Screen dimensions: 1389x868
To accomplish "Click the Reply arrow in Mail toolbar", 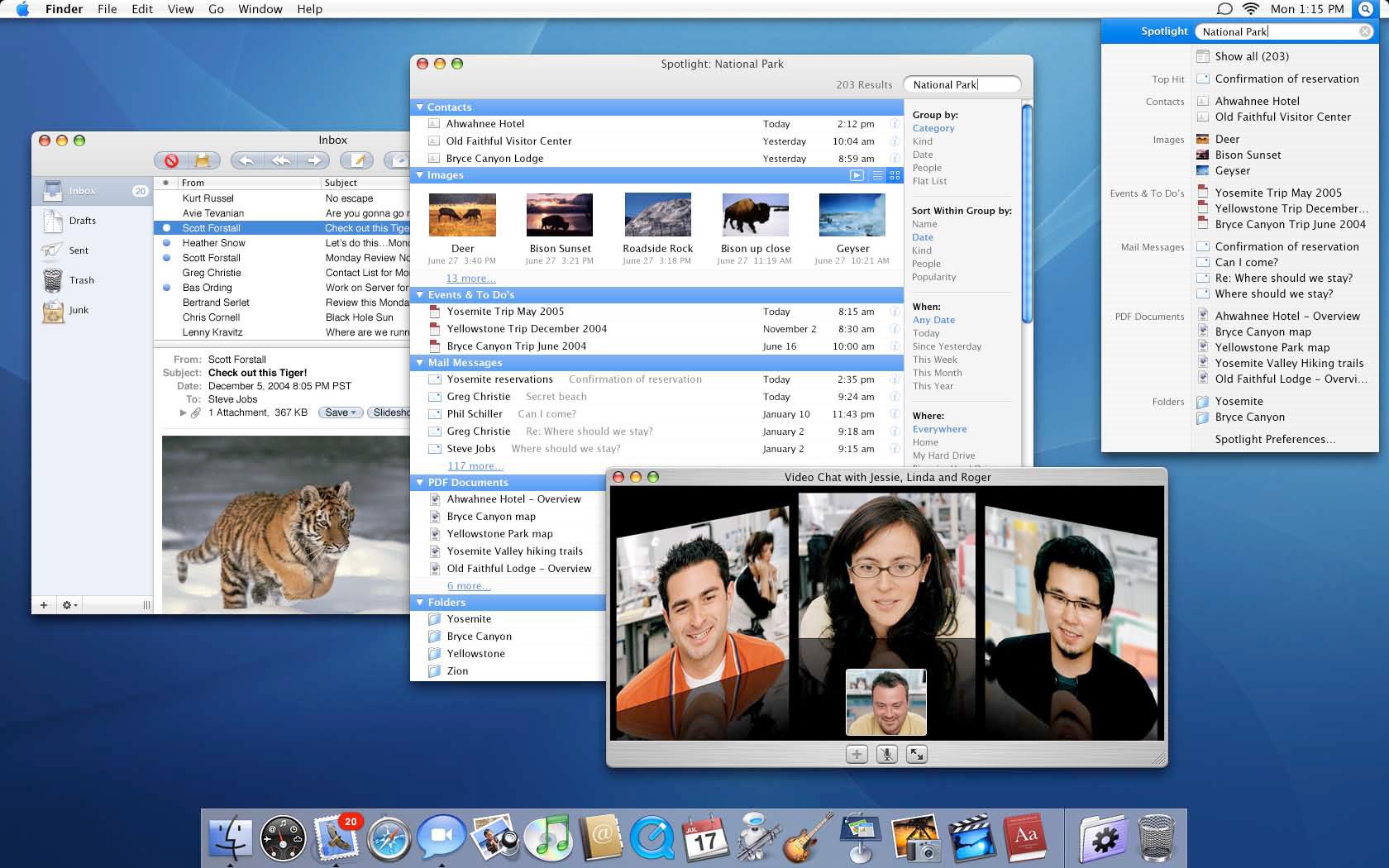I will click(x=248, y=160).
